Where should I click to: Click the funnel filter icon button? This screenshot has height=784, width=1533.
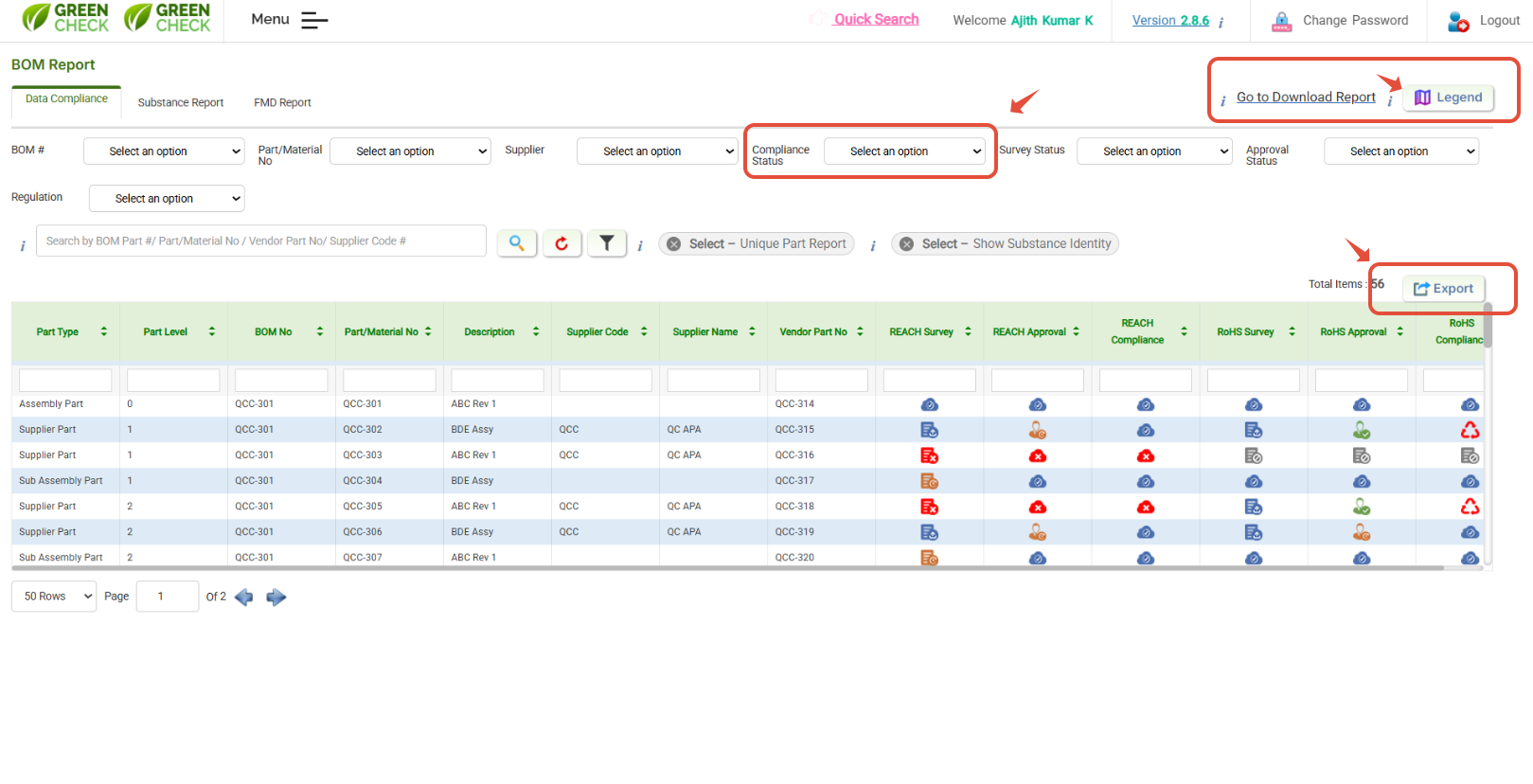[x=607, y=243]
